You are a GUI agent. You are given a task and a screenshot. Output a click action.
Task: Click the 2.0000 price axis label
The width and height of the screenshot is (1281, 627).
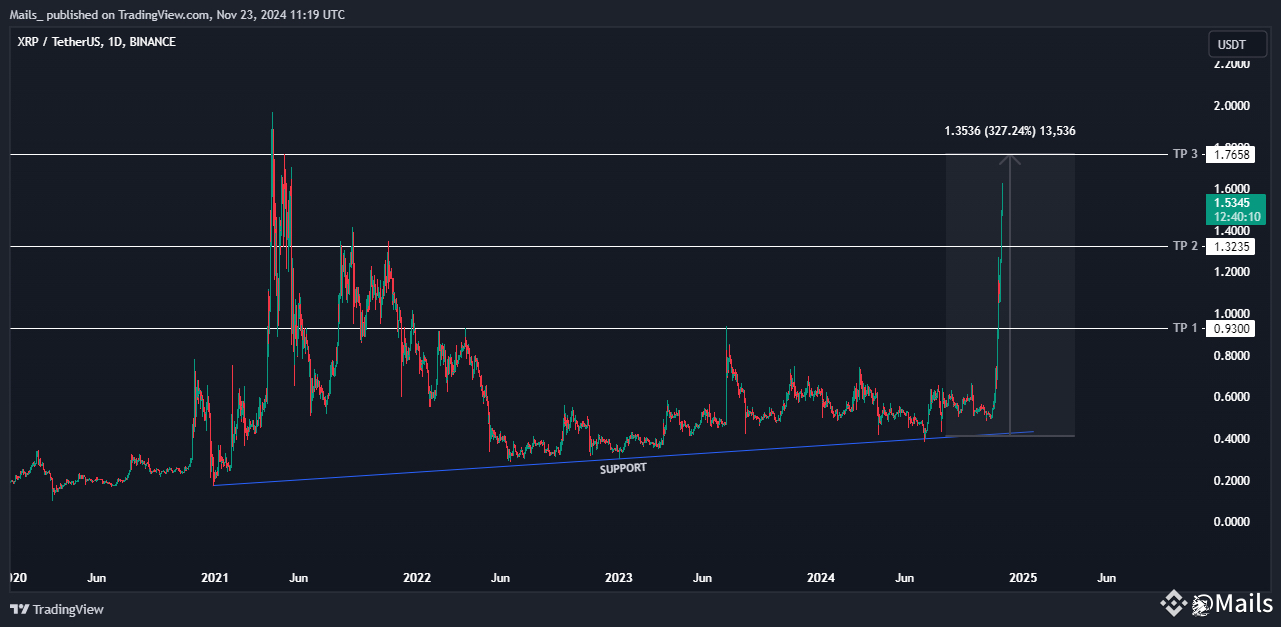[x=1231, y=105]
